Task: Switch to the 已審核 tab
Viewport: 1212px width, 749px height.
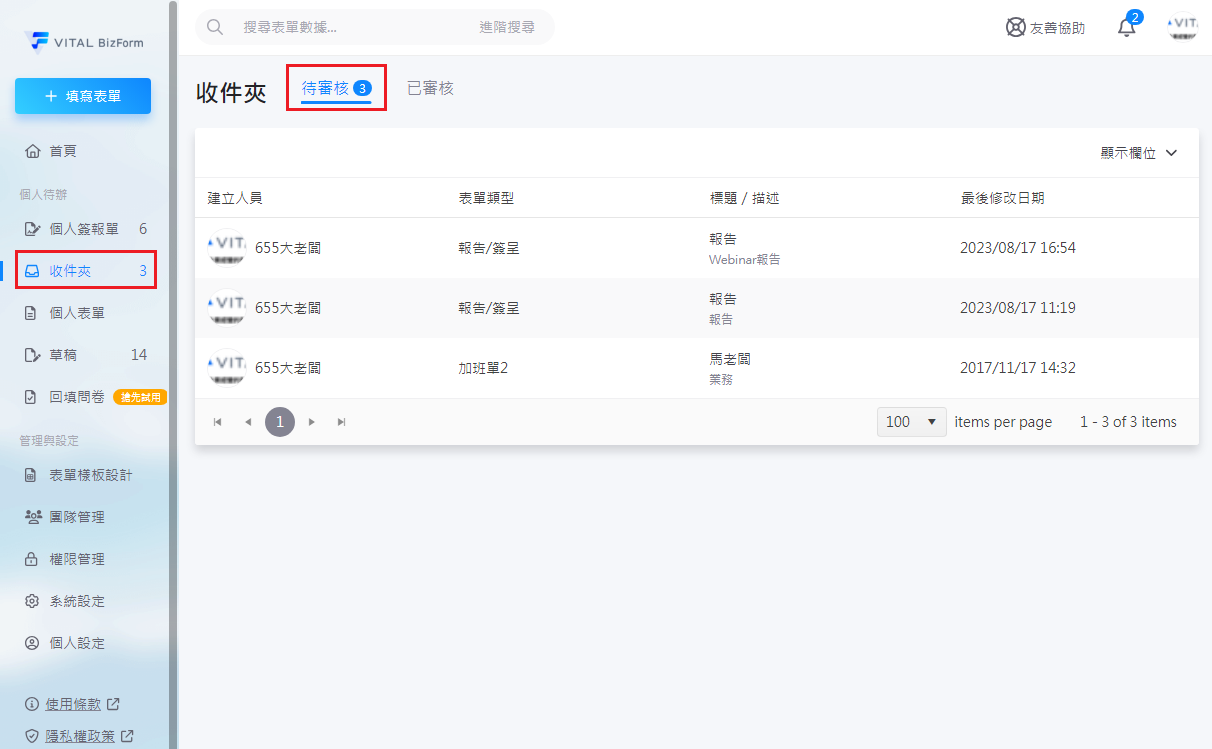Action: (x=430, y=88)
